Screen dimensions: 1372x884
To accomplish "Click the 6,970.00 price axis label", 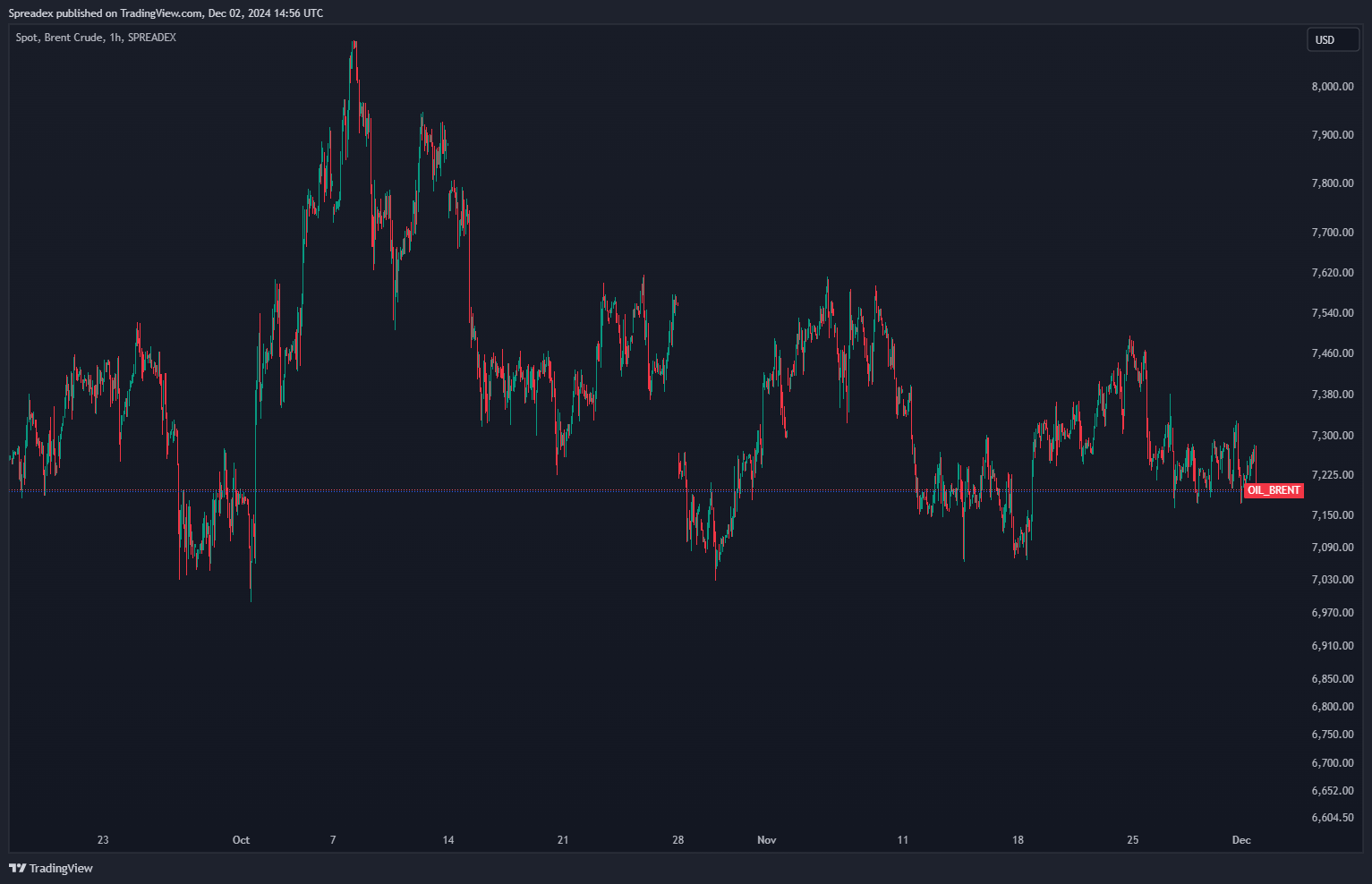I will (x=1333, y=613).
